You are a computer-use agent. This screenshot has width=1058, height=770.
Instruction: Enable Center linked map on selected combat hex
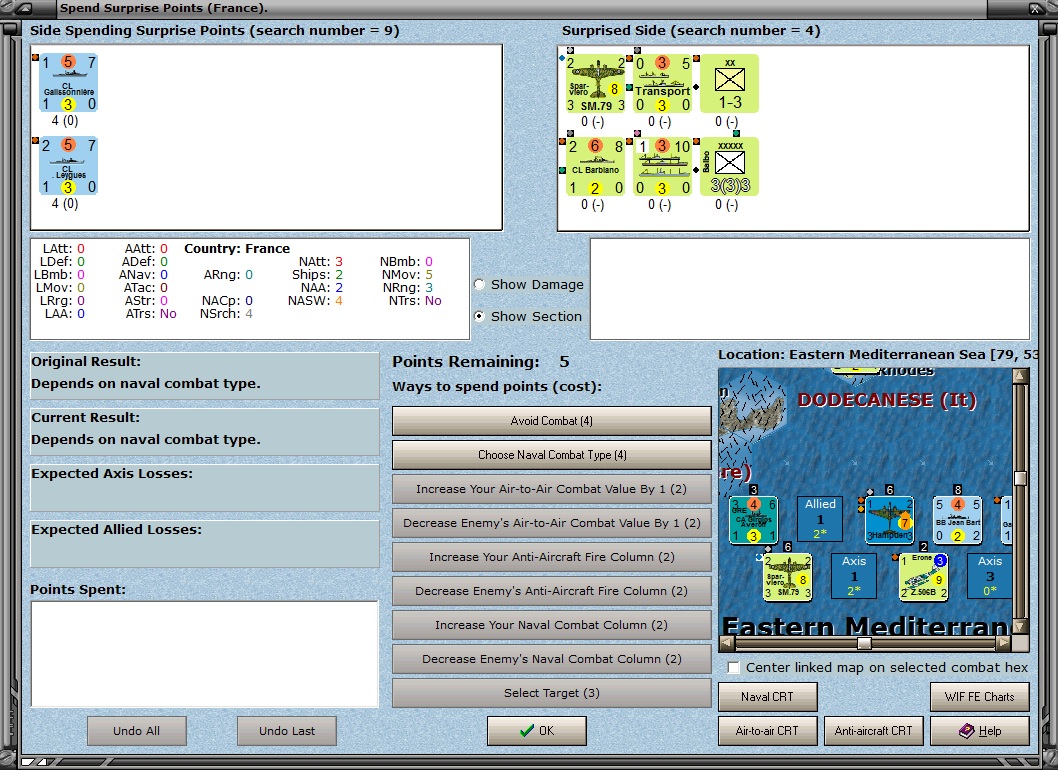pyautogui.click(x=733, y=668)
